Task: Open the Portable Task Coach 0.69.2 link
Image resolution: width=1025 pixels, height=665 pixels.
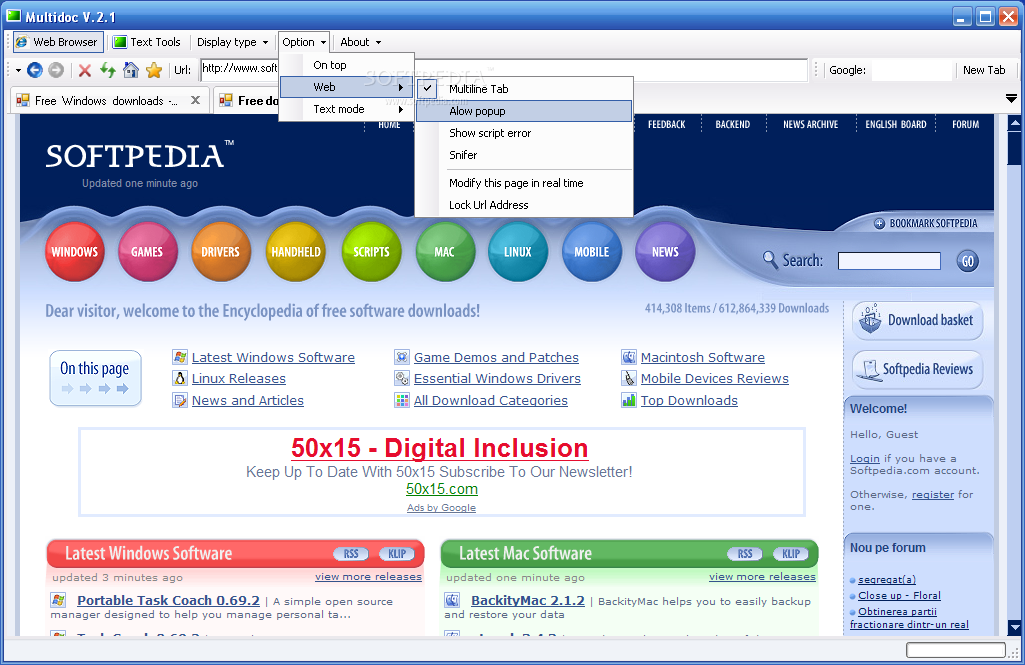Action: pos(168,600)
